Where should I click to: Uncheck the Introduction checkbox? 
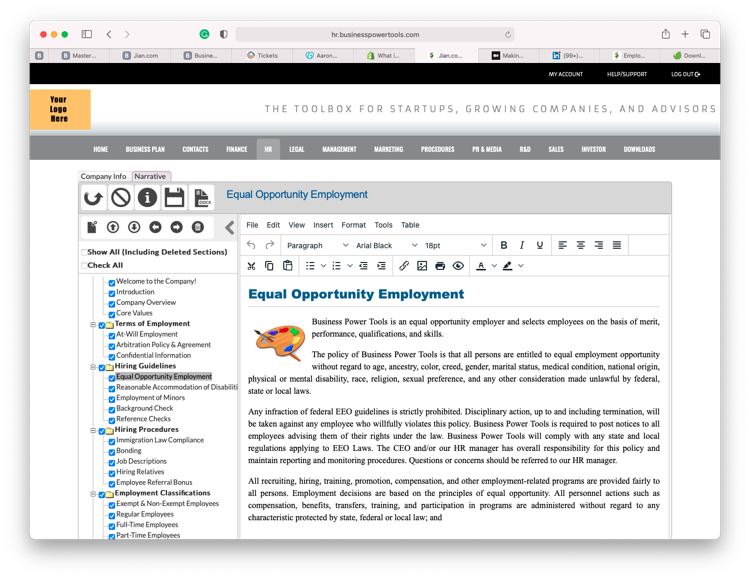click(x=111, y=293)
